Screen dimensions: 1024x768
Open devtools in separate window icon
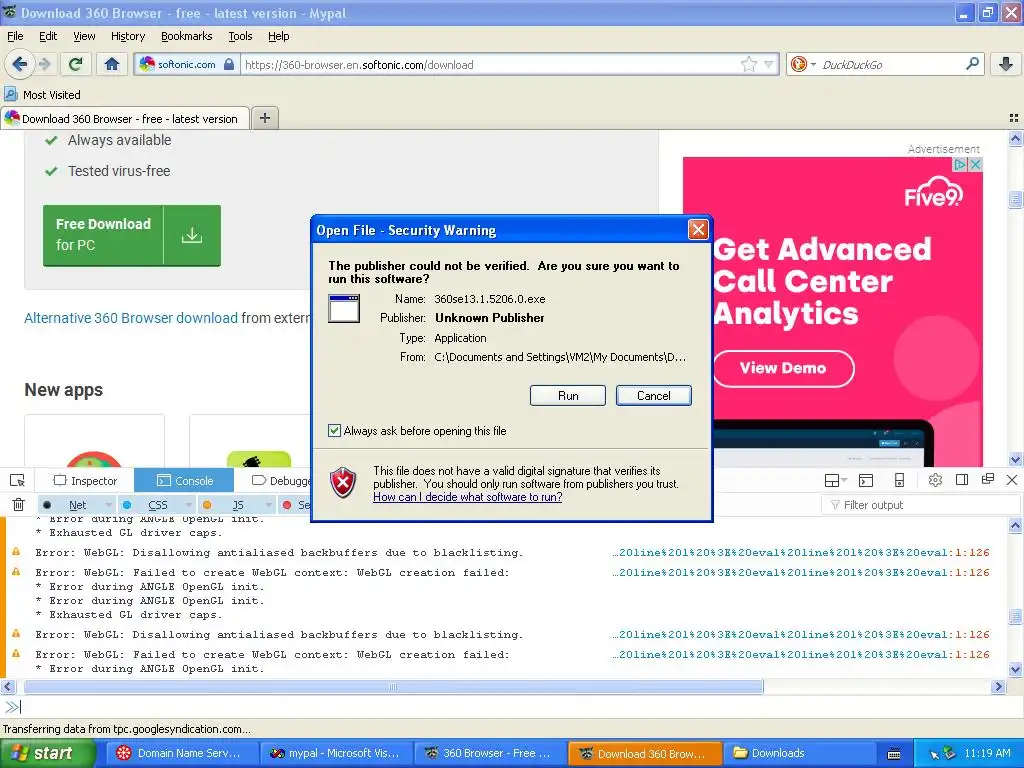coord(987,479)
